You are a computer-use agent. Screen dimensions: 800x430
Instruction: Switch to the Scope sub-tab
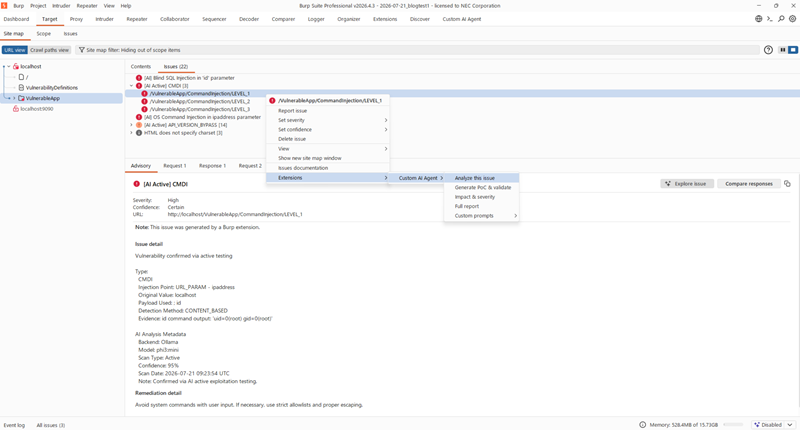[x=43, y=34]
